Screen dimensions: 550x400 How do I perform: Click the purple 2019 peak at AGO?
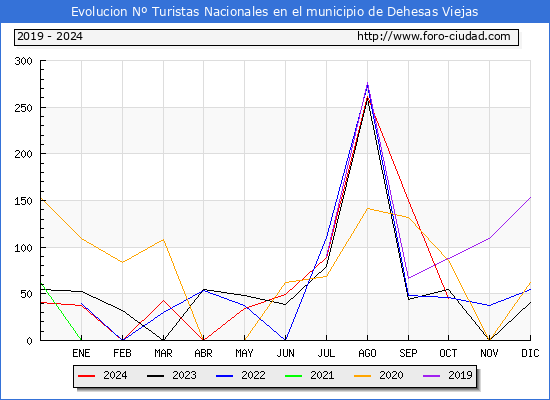click(367, 83)
